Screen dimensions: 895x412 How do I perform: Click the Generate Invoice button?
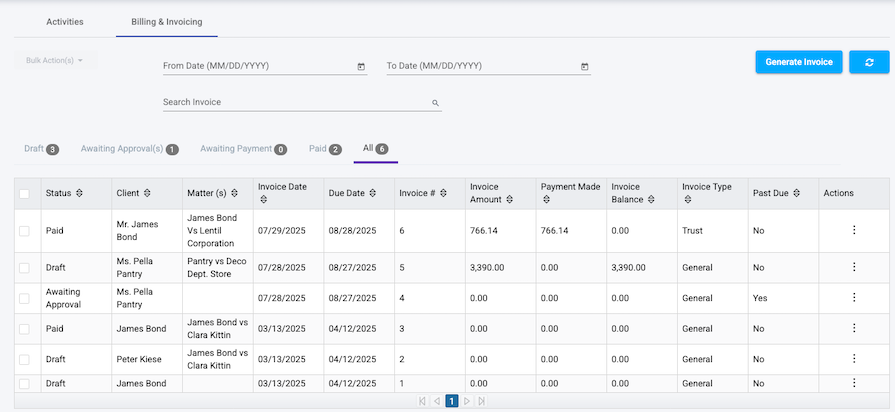799,62
